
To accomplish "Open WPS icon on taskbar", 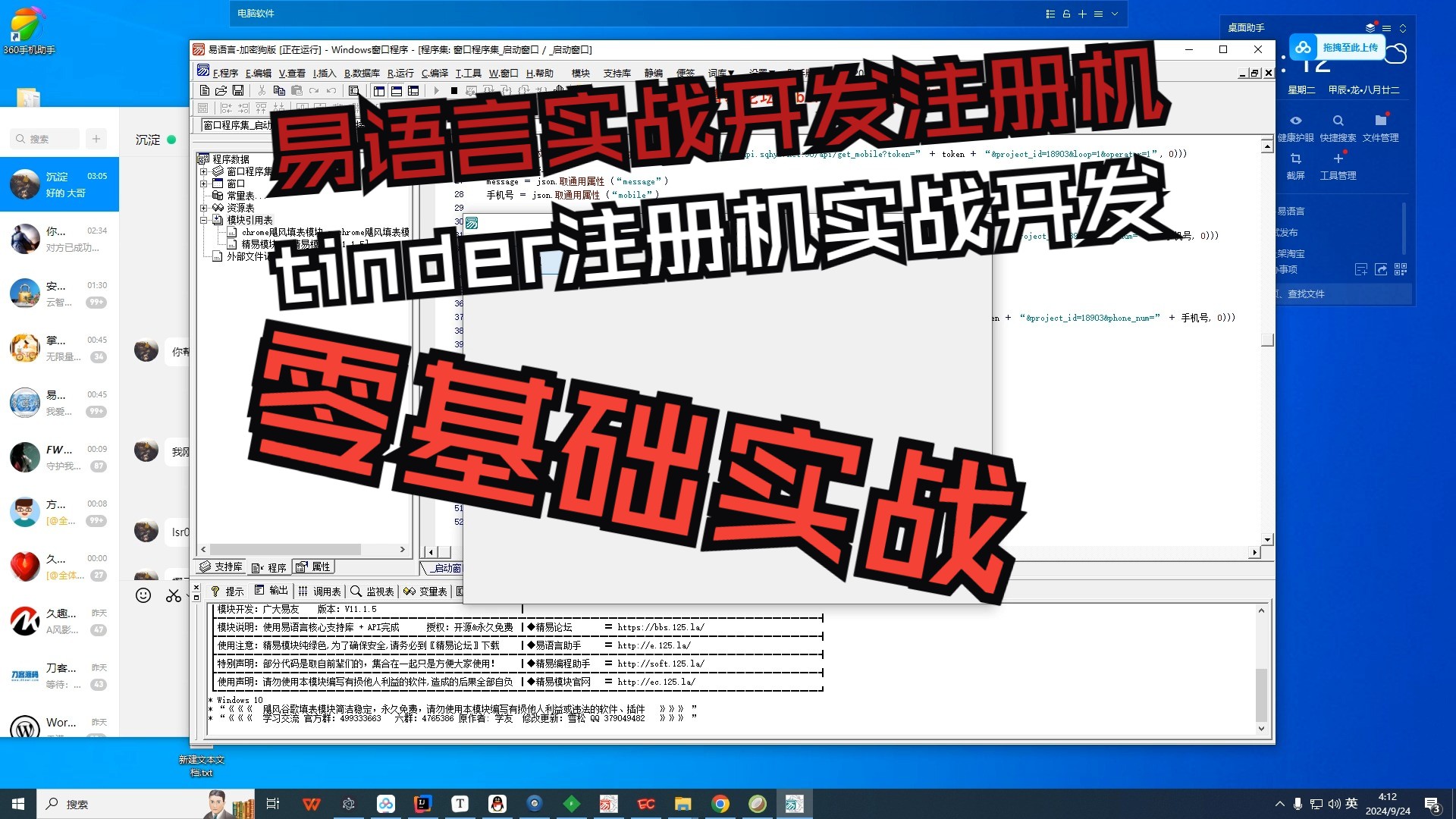I will tap(311, 804).
